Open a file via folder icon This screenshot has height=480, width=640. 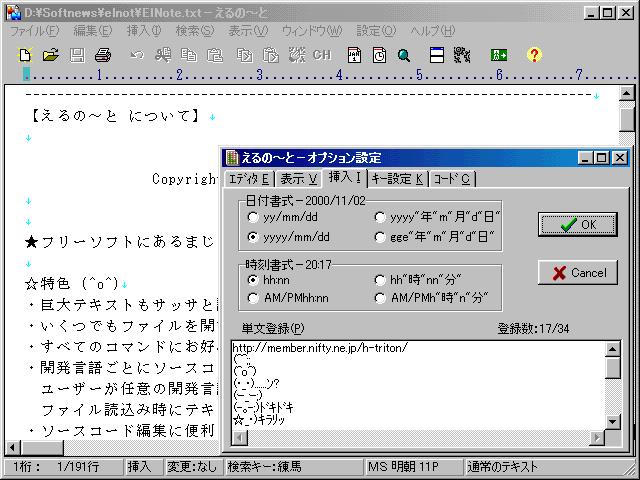click(51, 55)
